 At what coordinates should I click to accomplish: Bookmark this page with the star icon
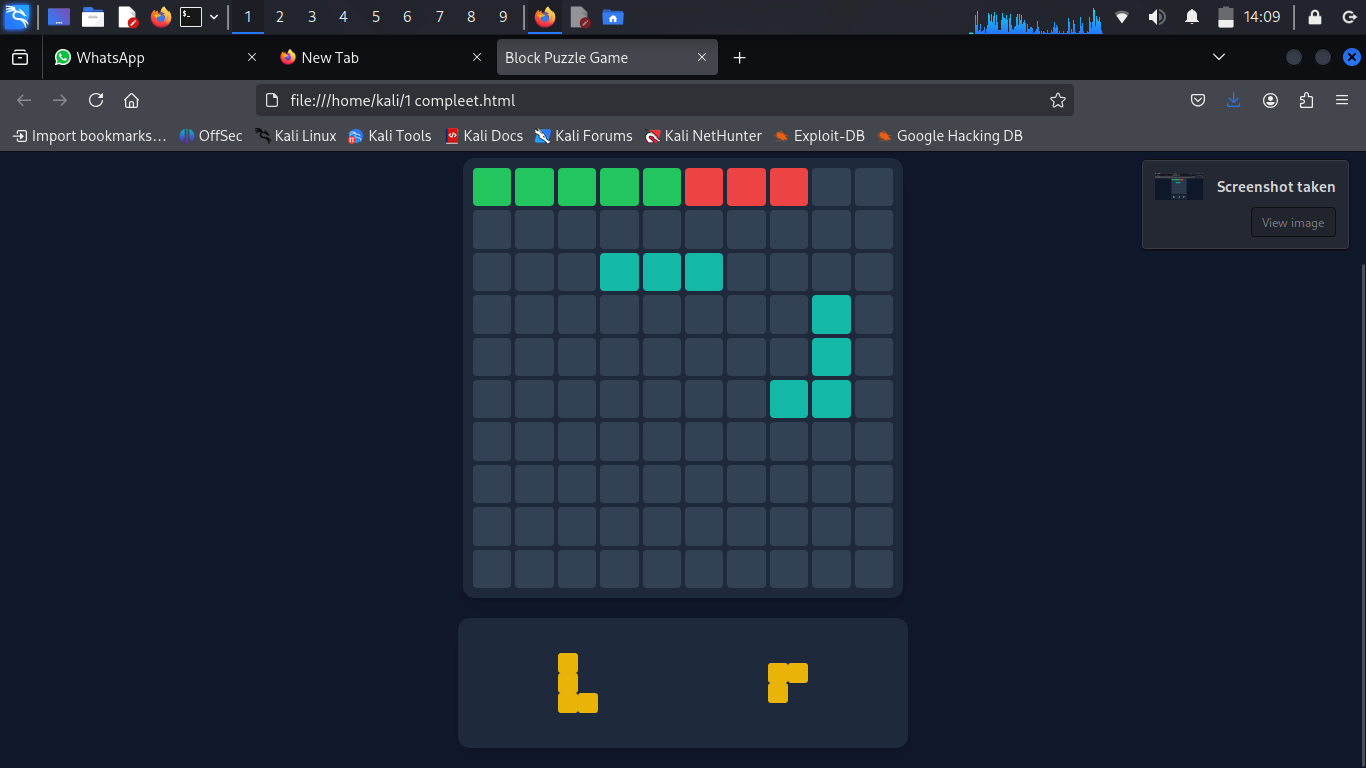pyautogui.click(x=1057, y=100)
